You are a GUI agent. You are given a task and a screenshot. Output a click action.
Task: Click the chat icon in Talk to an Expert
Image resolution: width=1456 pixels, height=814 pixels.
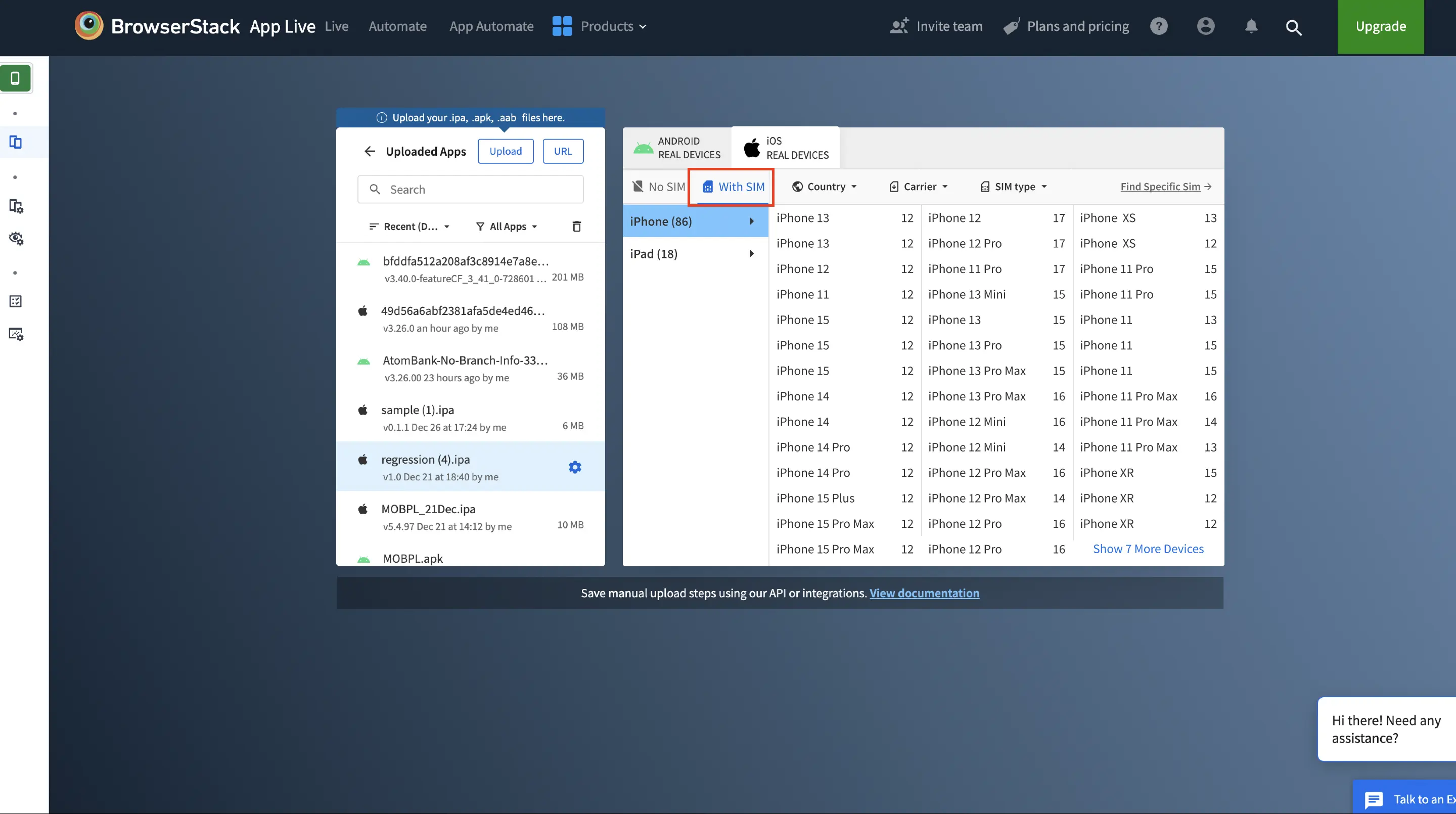(x=1374, y=799)
